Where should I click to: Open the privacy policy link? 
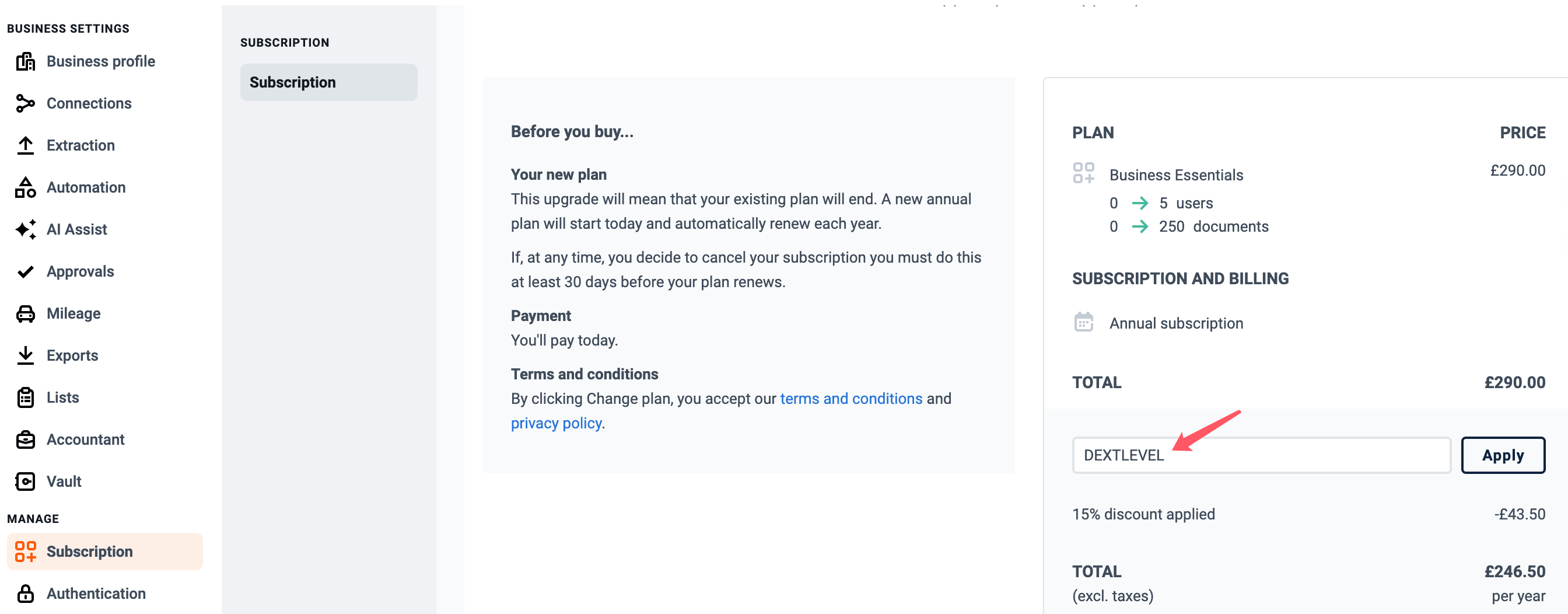(556, 423)
